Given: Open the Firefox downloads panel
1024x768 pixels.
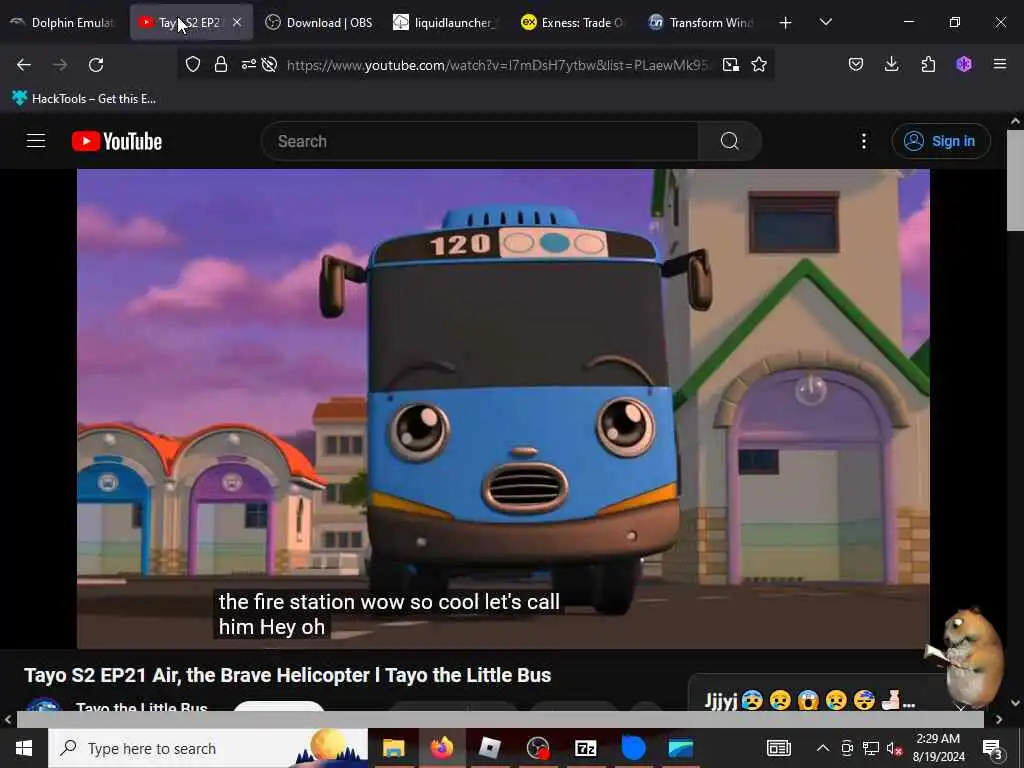Looking at the screenshot, I should (x=891, y=64).
